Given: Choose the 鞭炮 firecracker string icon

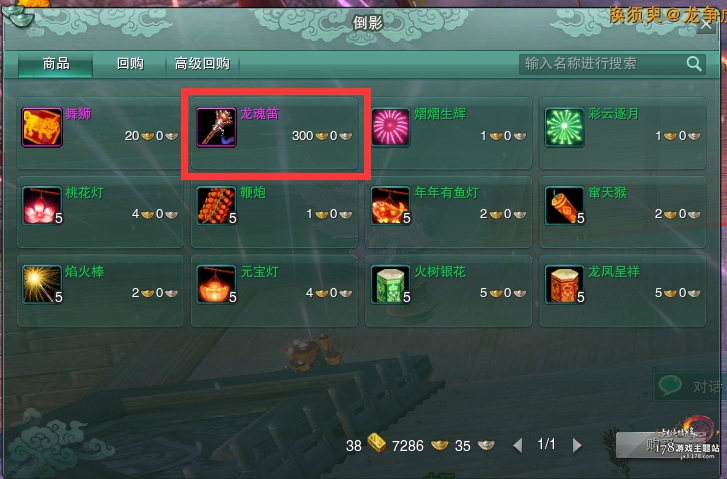Looking at the screenshot, I should click(216, 206).
